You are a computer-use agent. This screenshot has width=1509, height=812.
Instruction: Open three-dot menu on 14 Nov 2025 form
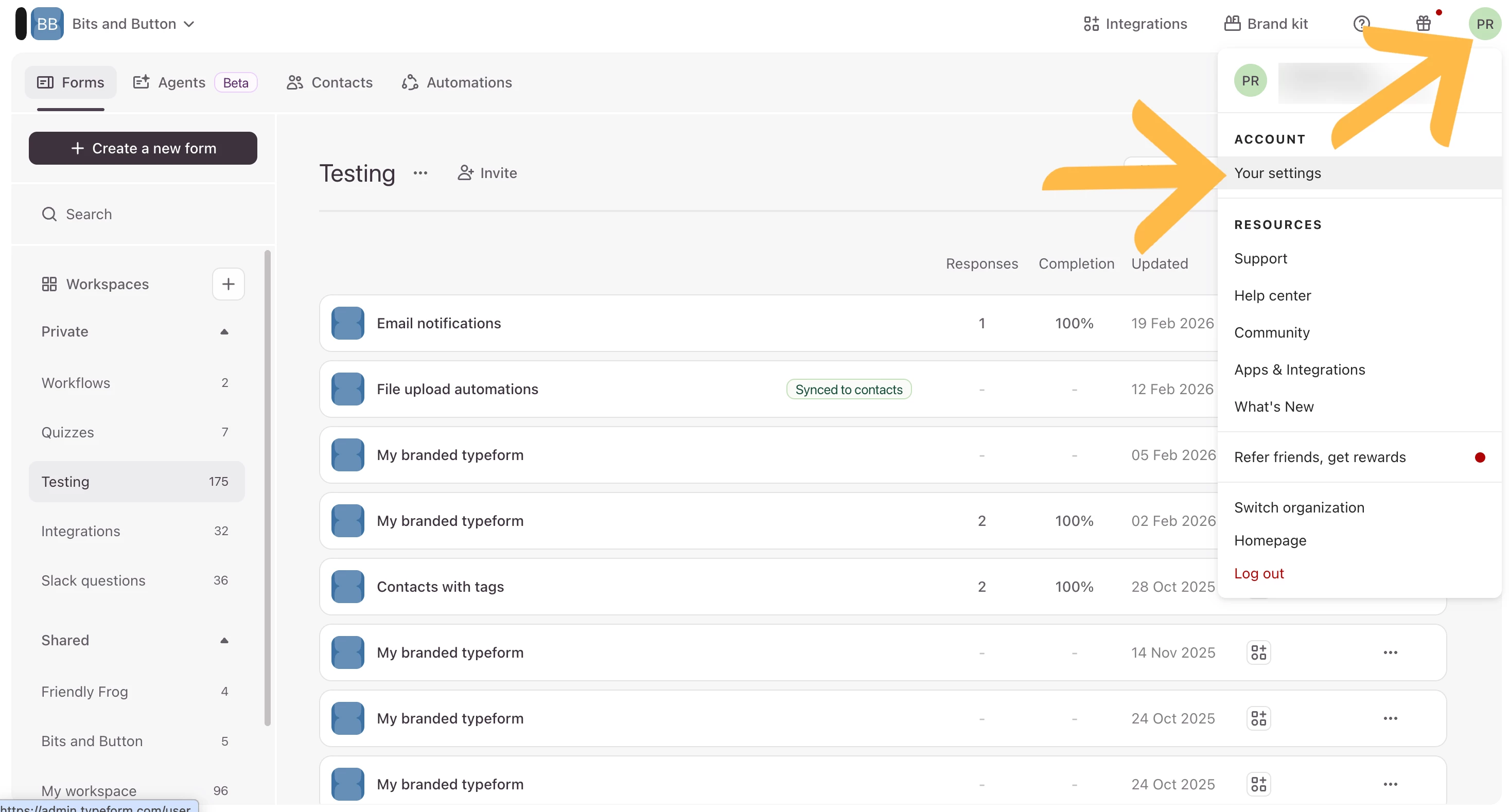pyautogui.click(x=1390, y=652)
